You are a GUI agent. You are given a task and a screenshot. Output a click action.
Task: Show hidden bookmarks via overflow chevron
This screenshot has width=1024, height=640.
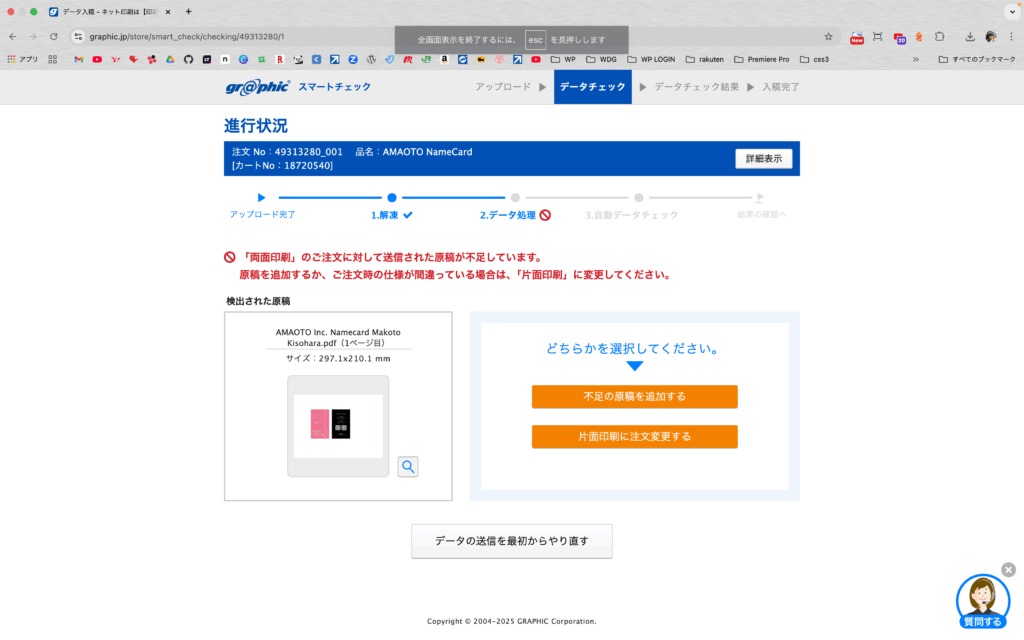[x=915, y=59]
